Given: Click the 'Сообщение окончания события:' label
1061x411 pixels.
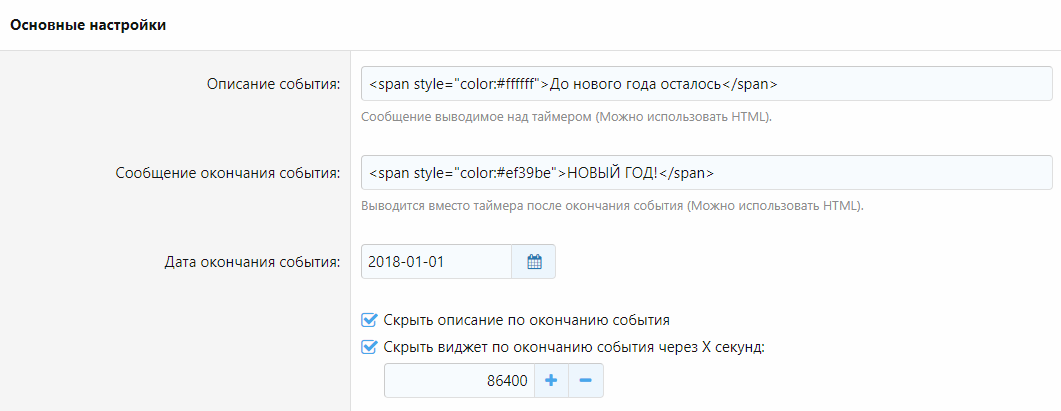Looking at the screenshot, I should click(229, 173).
